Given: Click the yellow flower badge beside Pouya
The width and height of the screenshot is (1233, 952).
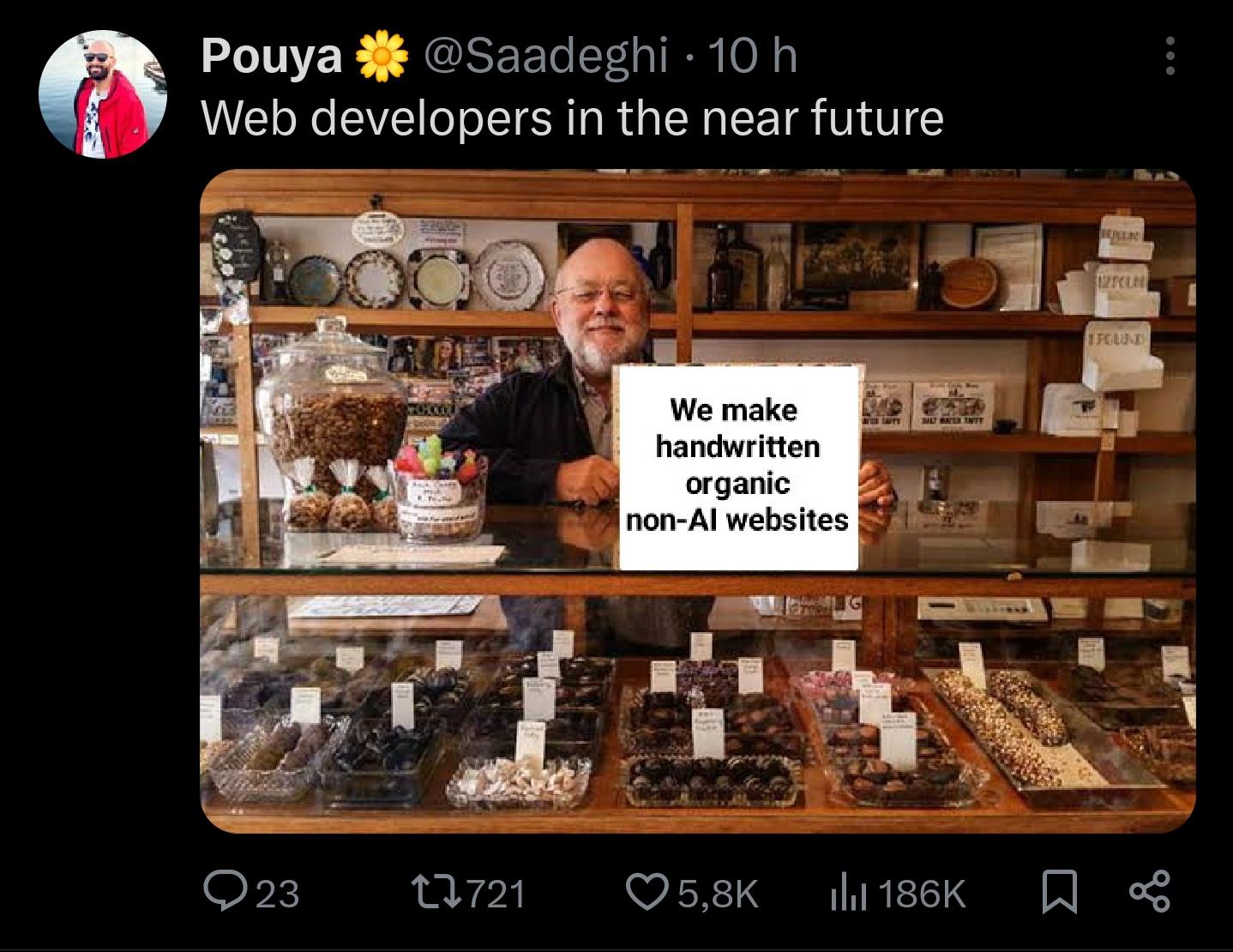Looking at the screenshot, I should (382, 57).
